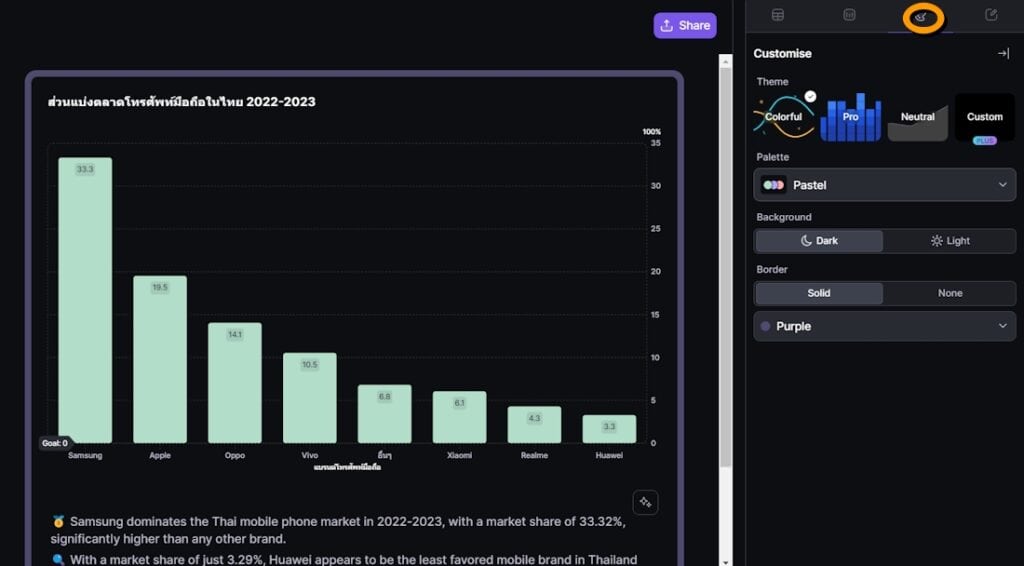Select Solid border option
1024x566 pixels.
(819, 293)
